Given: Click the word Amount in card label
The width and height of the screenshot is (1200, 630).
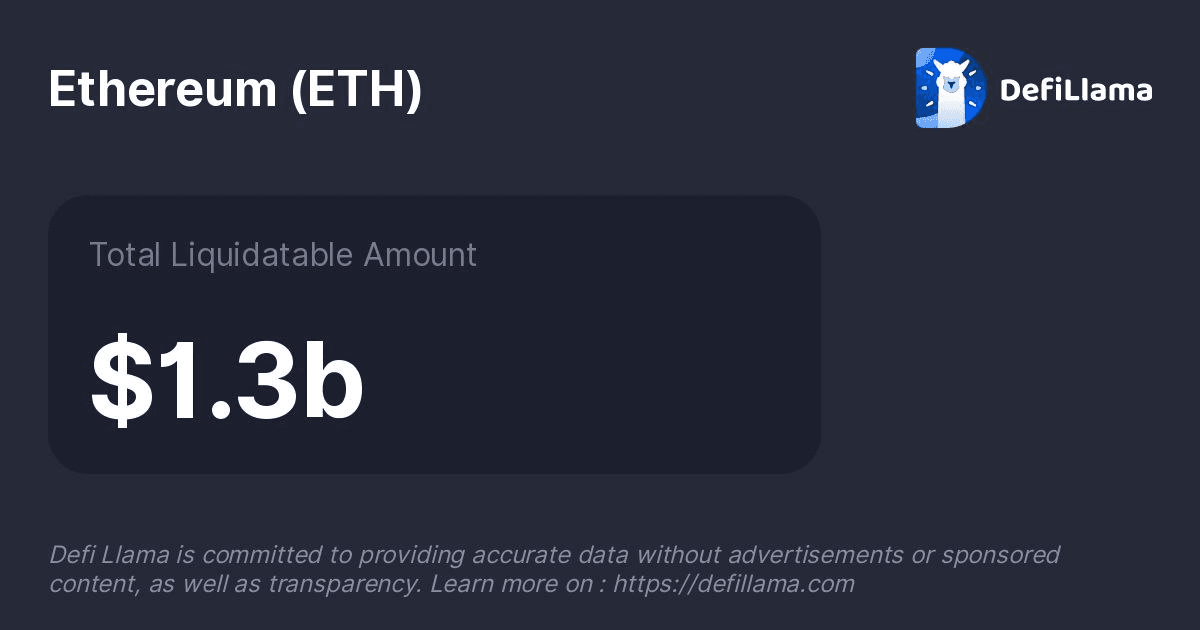Looking at the screenshot, I should [420, 255].
